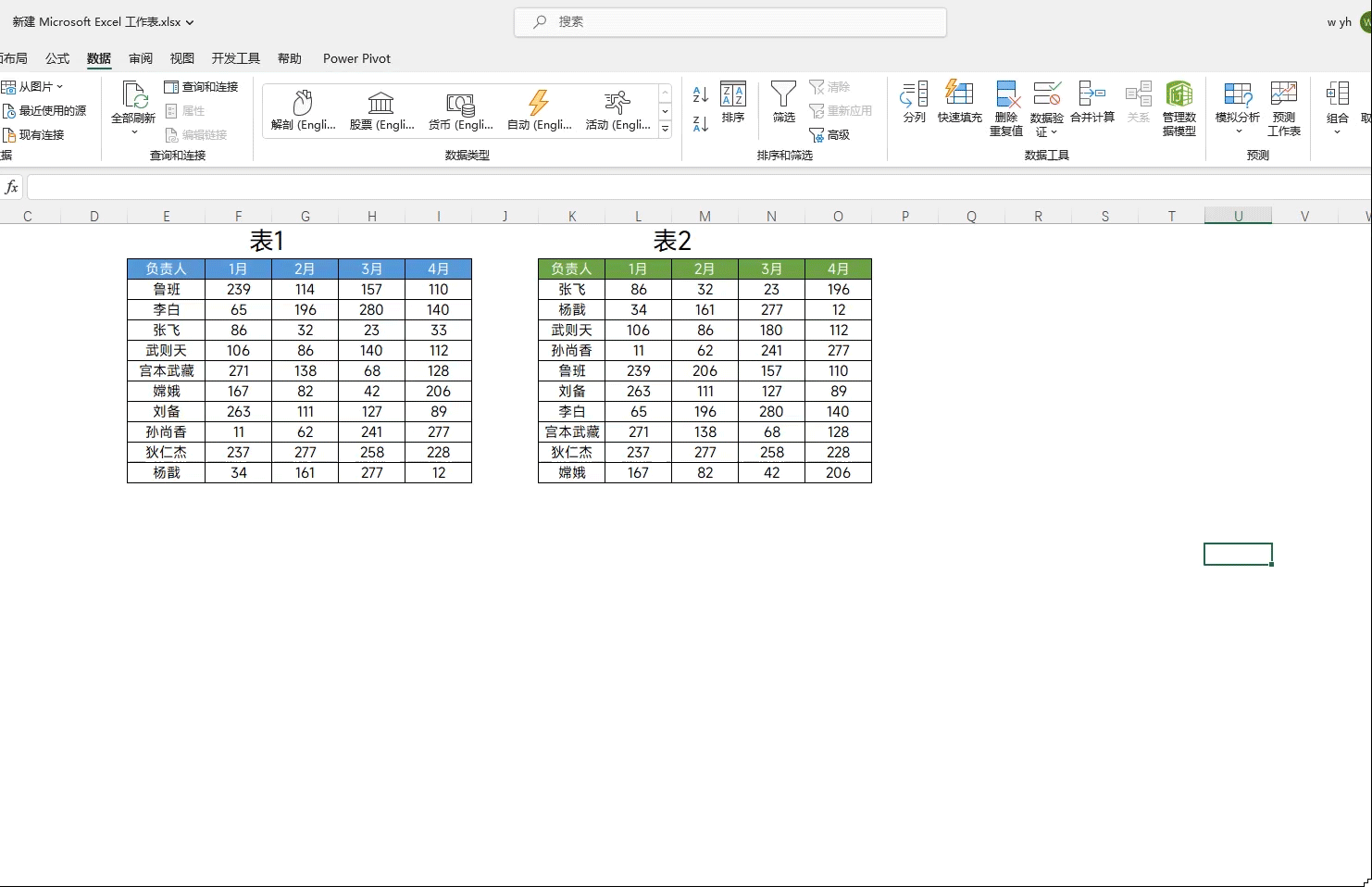The width and height of the screenshot is (1372, 887).
Task: Click the Flash Fill icon
Action: (x=959, y=93)
